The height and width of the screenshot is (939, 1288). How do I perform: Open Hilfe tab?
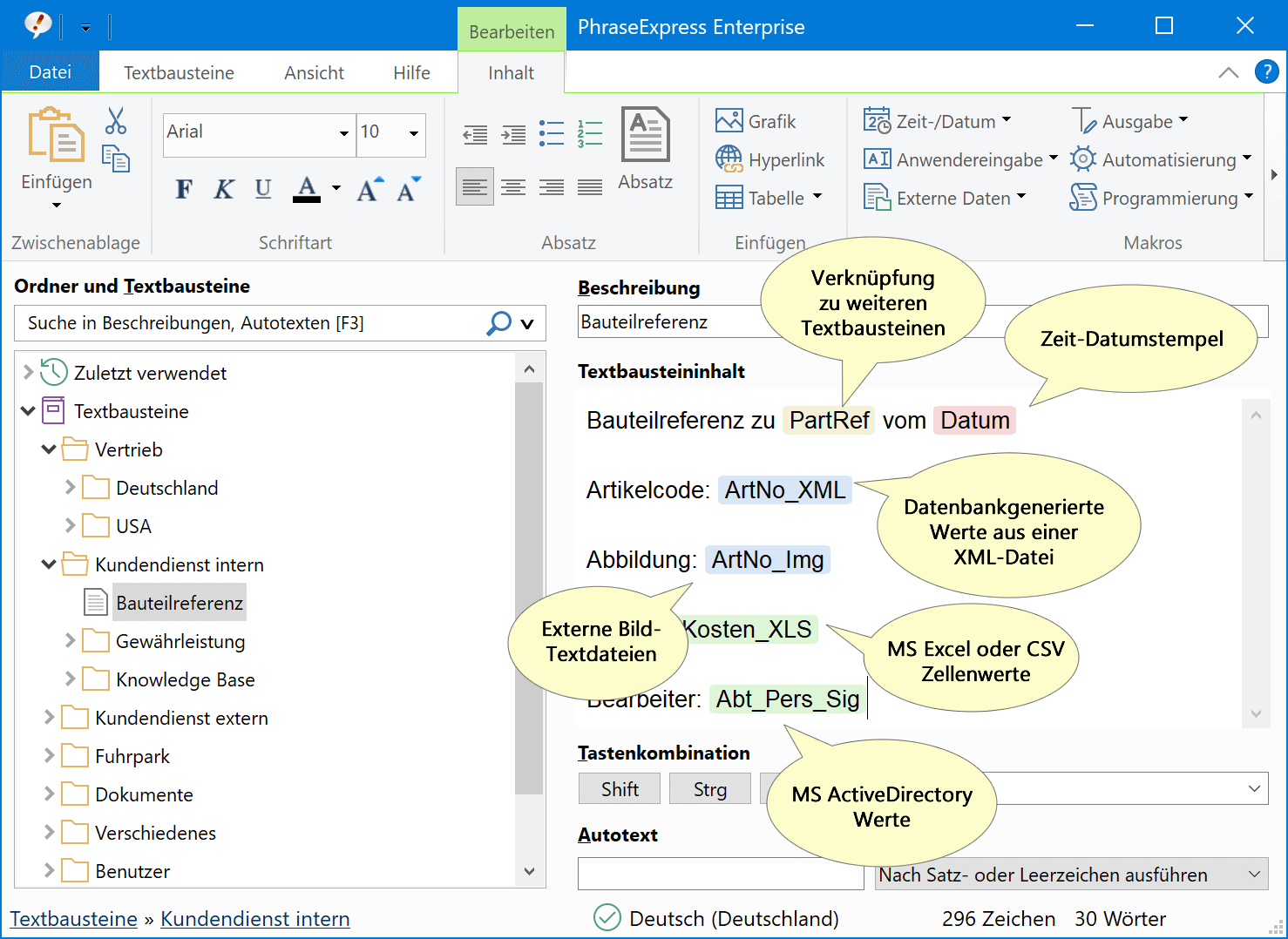[411, 73]
